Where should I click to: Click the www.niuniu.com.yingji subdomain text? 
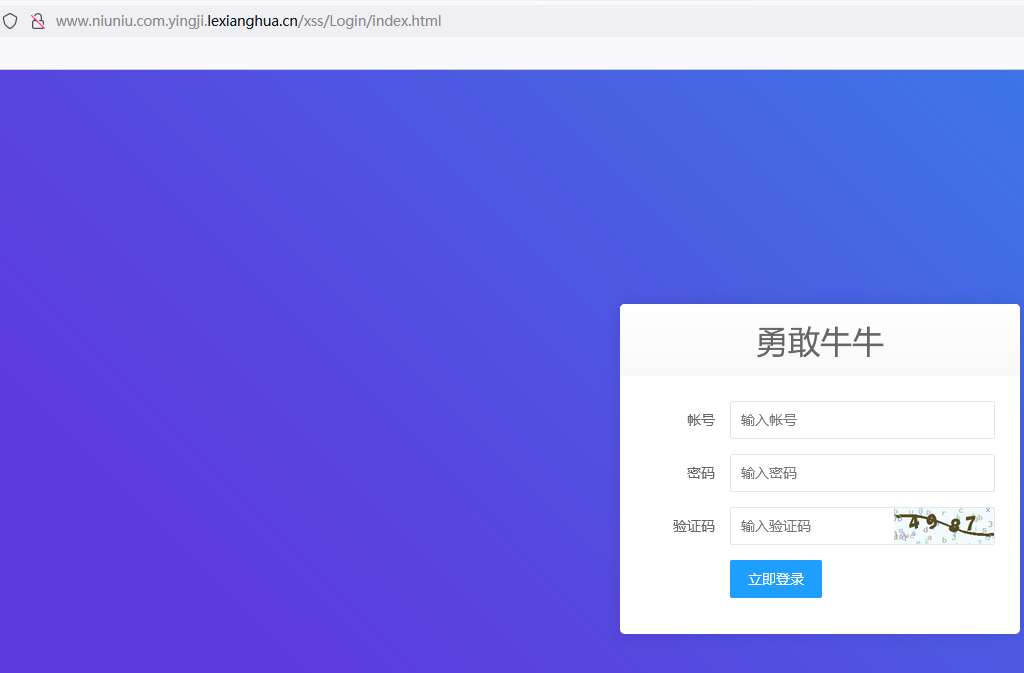pos(130,21)
